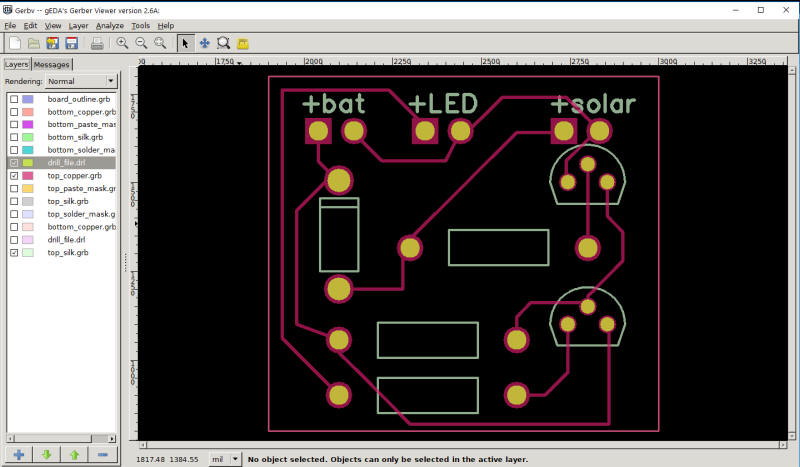Viewport: 800px width, 467px height.
Task: Click the New project toolbar icon
Action: click(14, 43)
